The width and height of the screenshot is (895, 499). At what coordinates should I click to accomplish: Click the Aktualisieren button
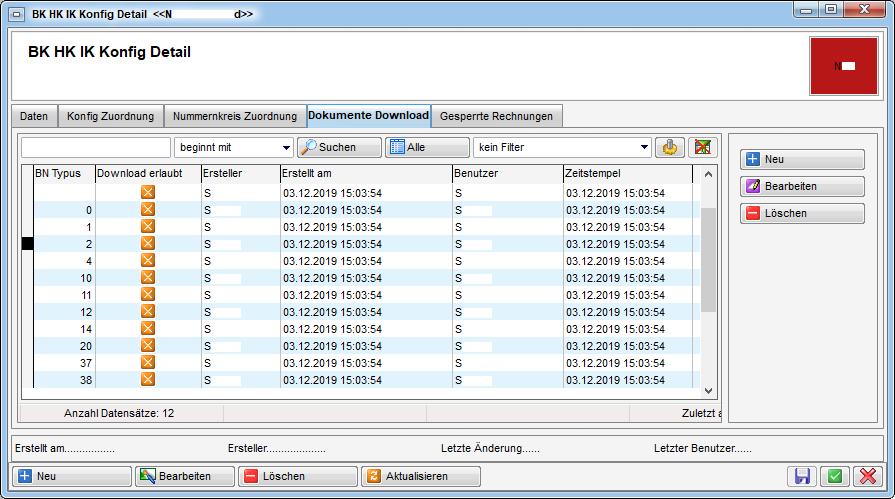(x=421, y=476)
